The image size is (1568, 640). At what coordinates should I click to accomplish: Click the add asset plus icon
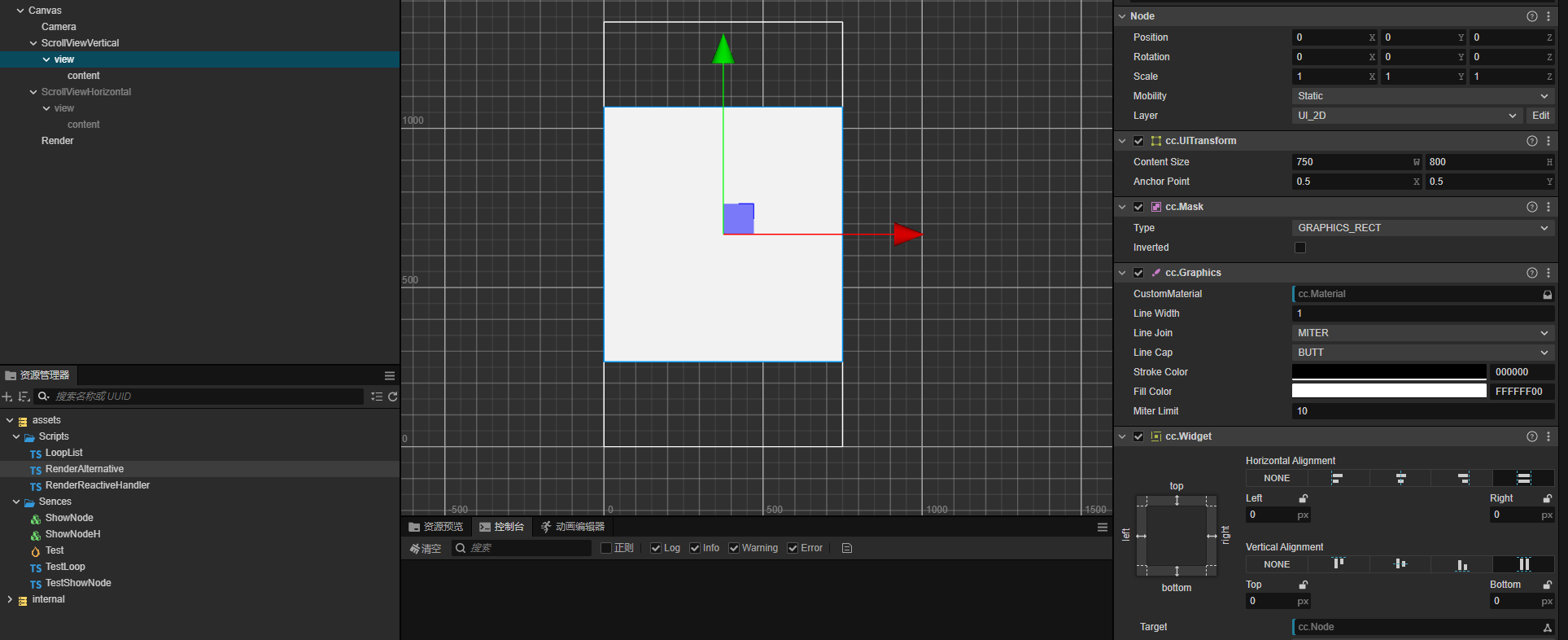[7, 397]
